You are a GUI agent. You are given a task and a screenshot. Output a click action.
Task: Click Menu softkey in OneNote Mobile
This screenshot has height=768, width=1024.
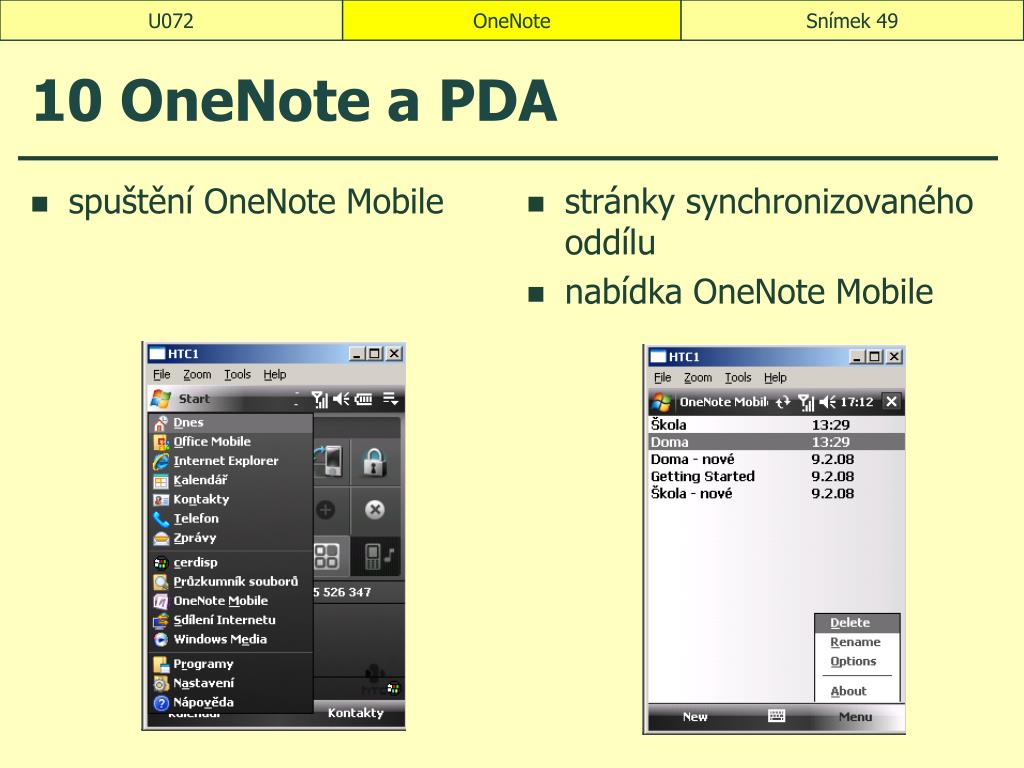(x=856, y=716)
